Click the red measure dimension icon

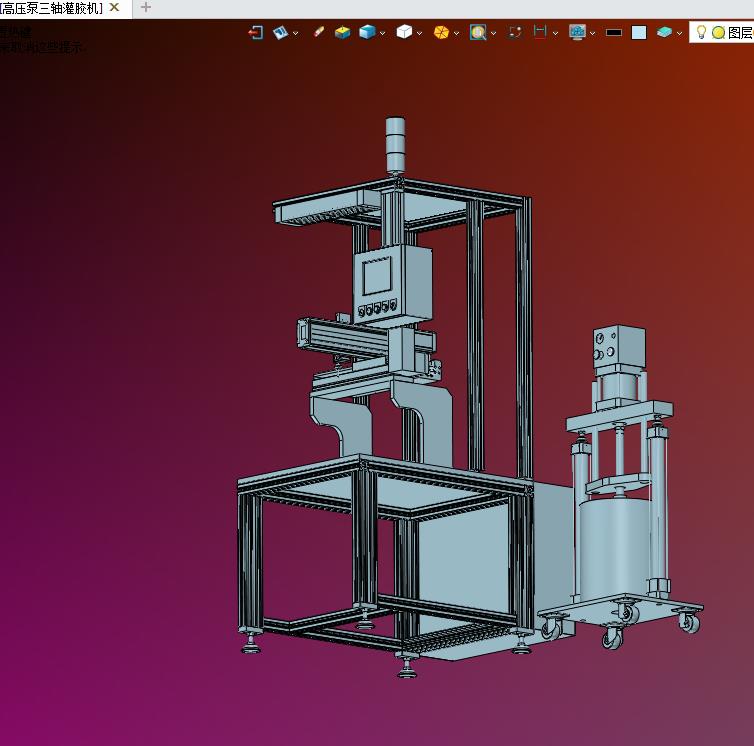(x=540, y=32)
